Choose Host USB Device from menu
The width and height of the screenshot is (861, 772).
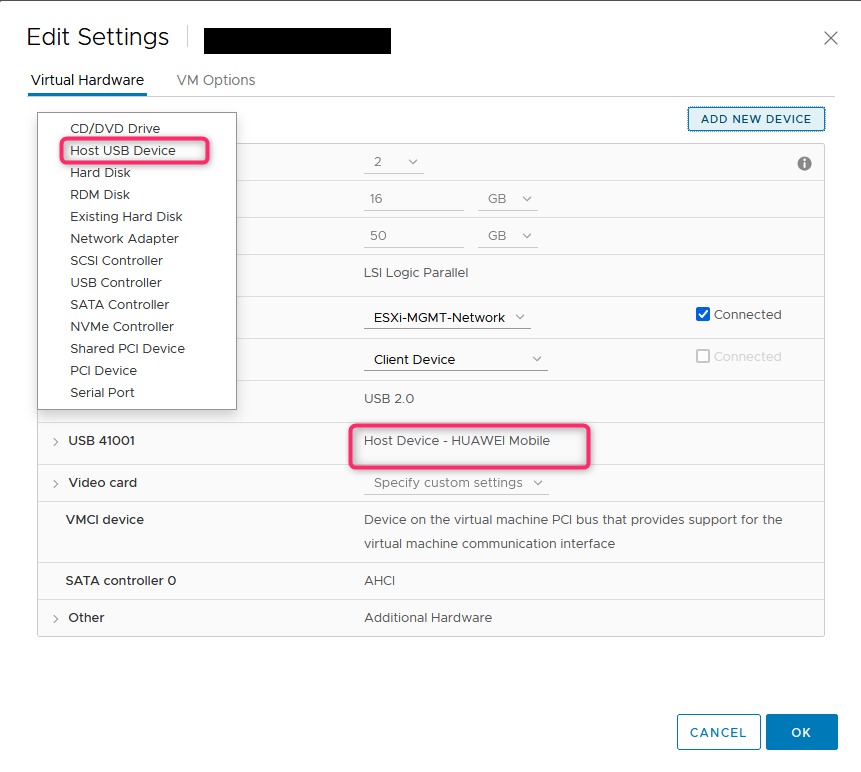[122, 151]
